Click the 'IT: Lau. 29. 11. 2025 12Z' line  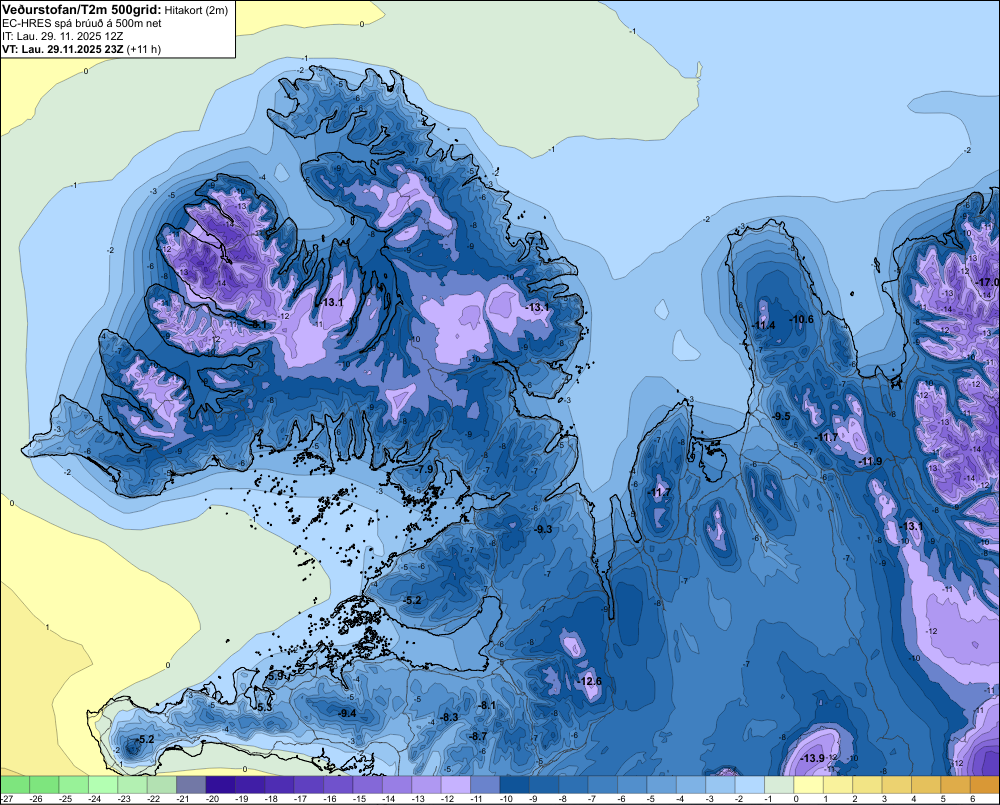pyautogui.click(x=62, y=36)
